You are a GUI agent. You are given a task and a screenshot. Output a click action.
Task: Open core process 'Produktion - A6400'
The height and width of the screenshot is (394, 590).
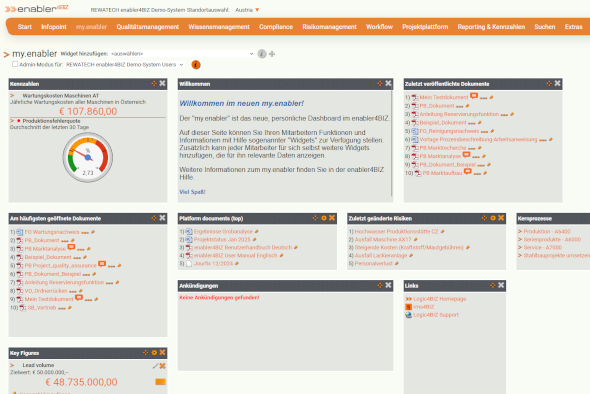click(x=547, y=231)
